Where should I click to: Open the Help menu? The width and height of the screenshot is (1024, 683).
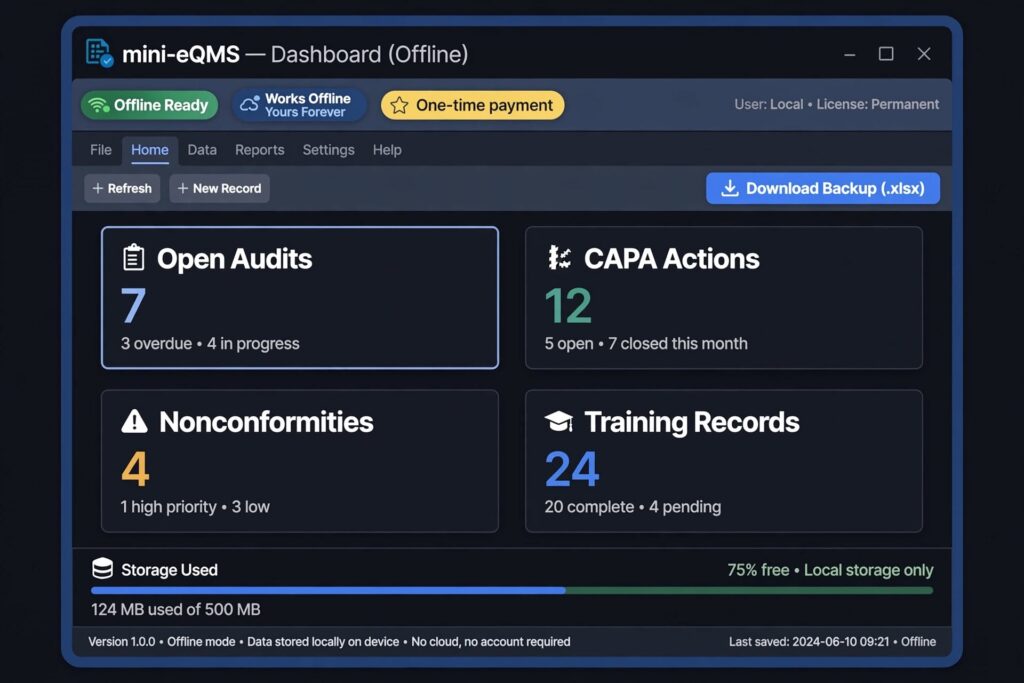click(387, 150)
